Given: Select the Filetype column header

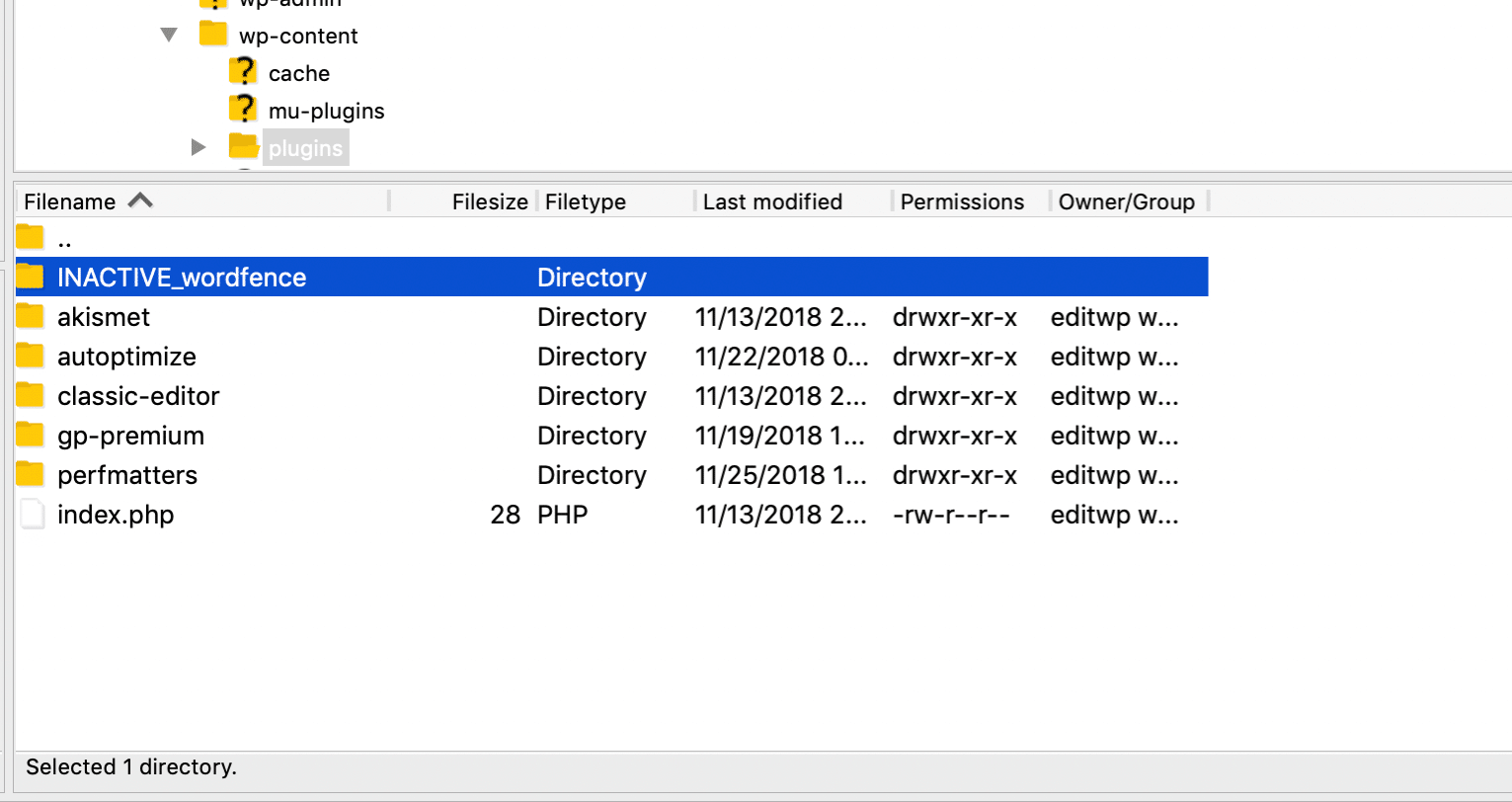Looking at the screenshot, I should coord(586,200).
